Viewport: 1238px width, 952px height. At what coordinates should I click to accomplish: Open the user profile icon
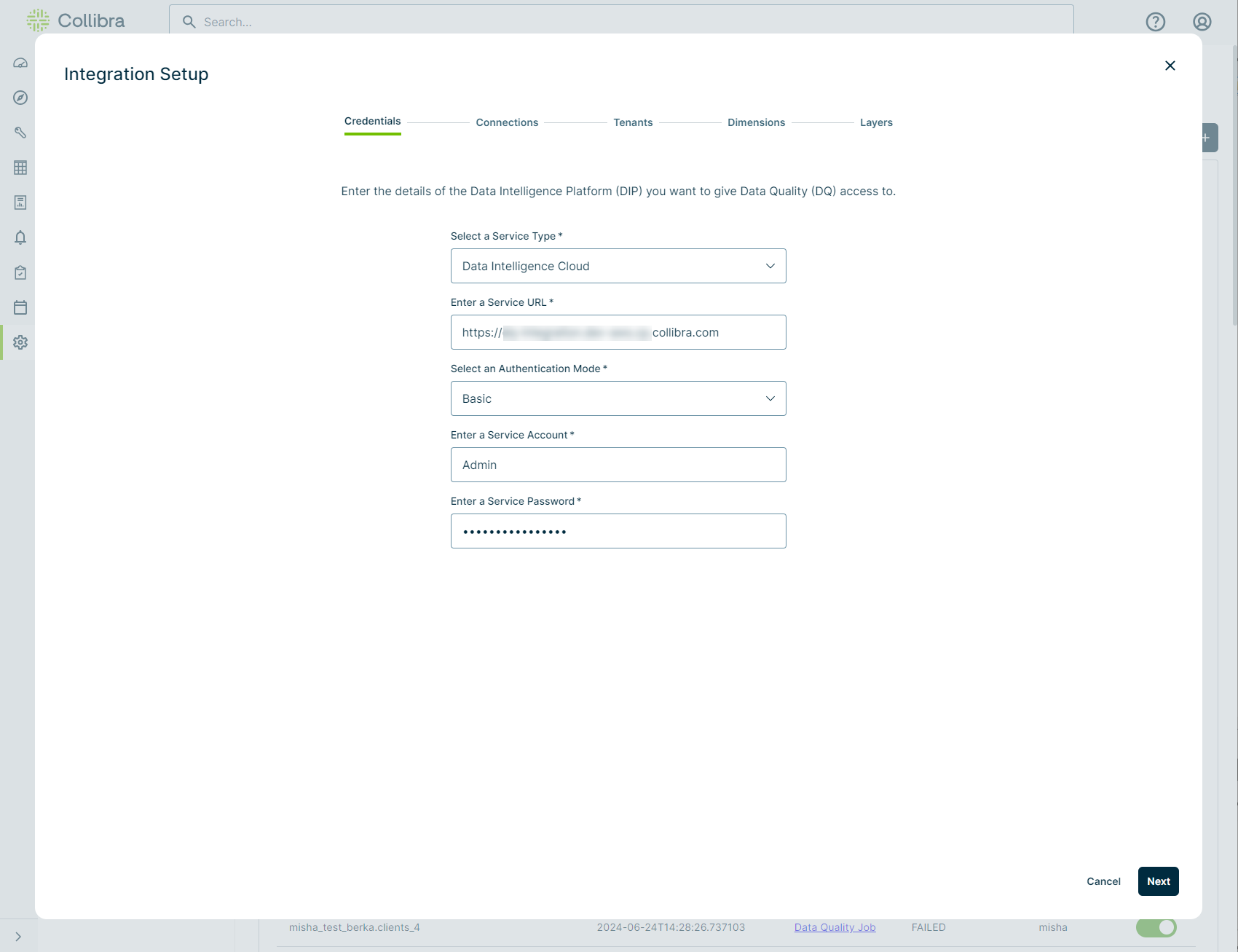point(1202,22)
